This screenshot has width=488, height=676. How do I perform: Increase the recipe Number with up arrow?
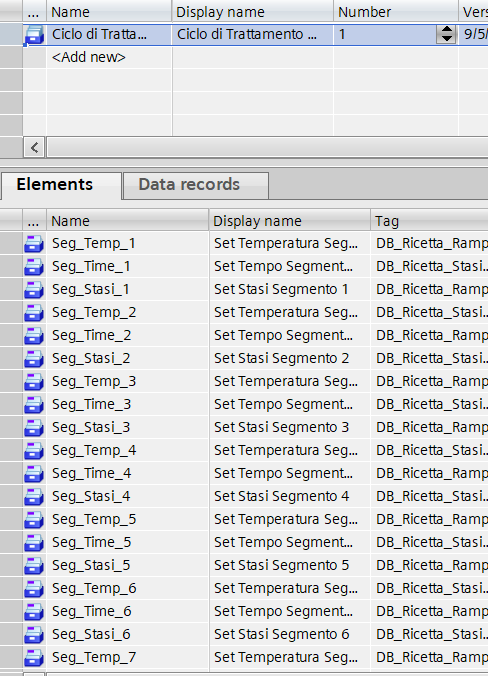446,30
